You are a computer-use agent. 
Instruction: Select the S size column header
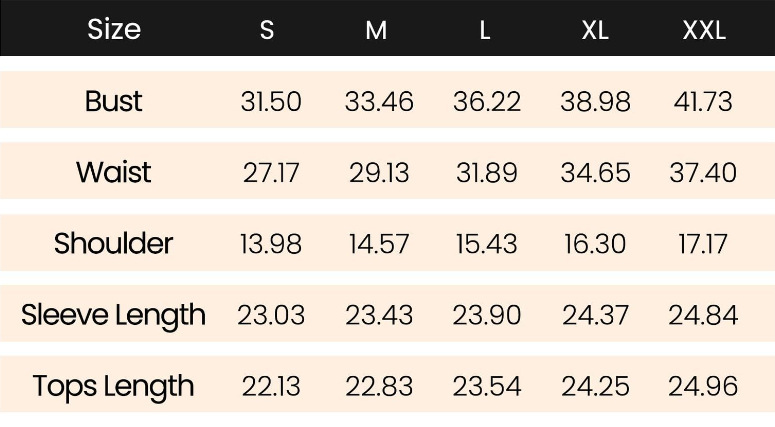267,30
